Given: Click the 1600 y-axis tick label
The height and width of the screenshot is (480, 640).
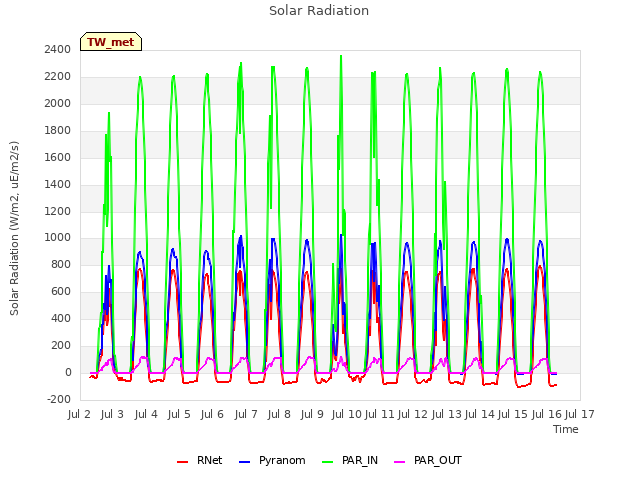Looking at the screenshot, I should coord(58,157).
